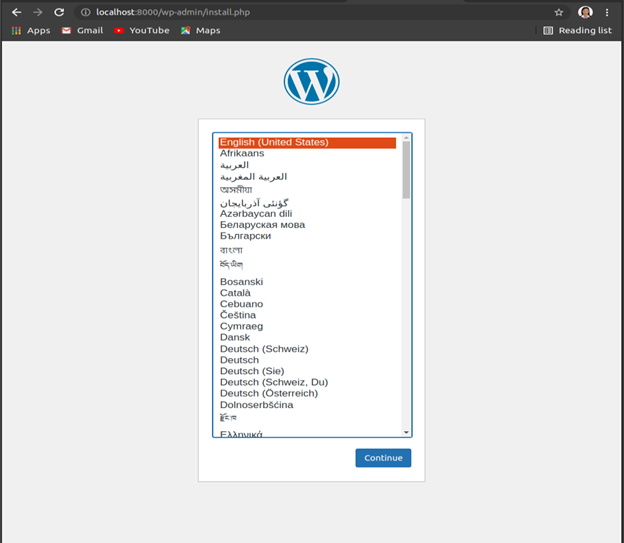Open the Gmail bookmark
This screenshot has height=543, width=624.
[x=82, y=31]
